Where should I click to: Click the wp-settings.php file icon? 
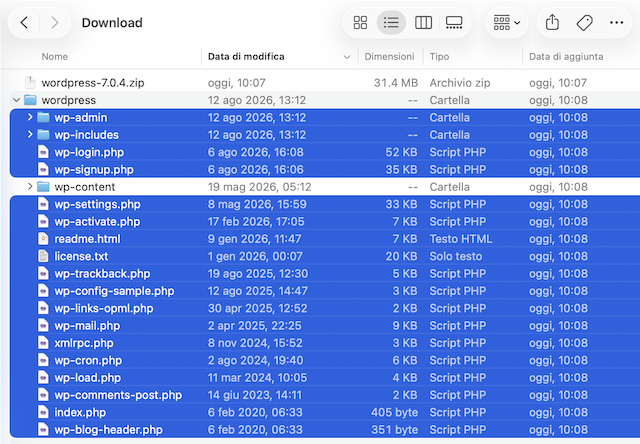click(43, 204)
